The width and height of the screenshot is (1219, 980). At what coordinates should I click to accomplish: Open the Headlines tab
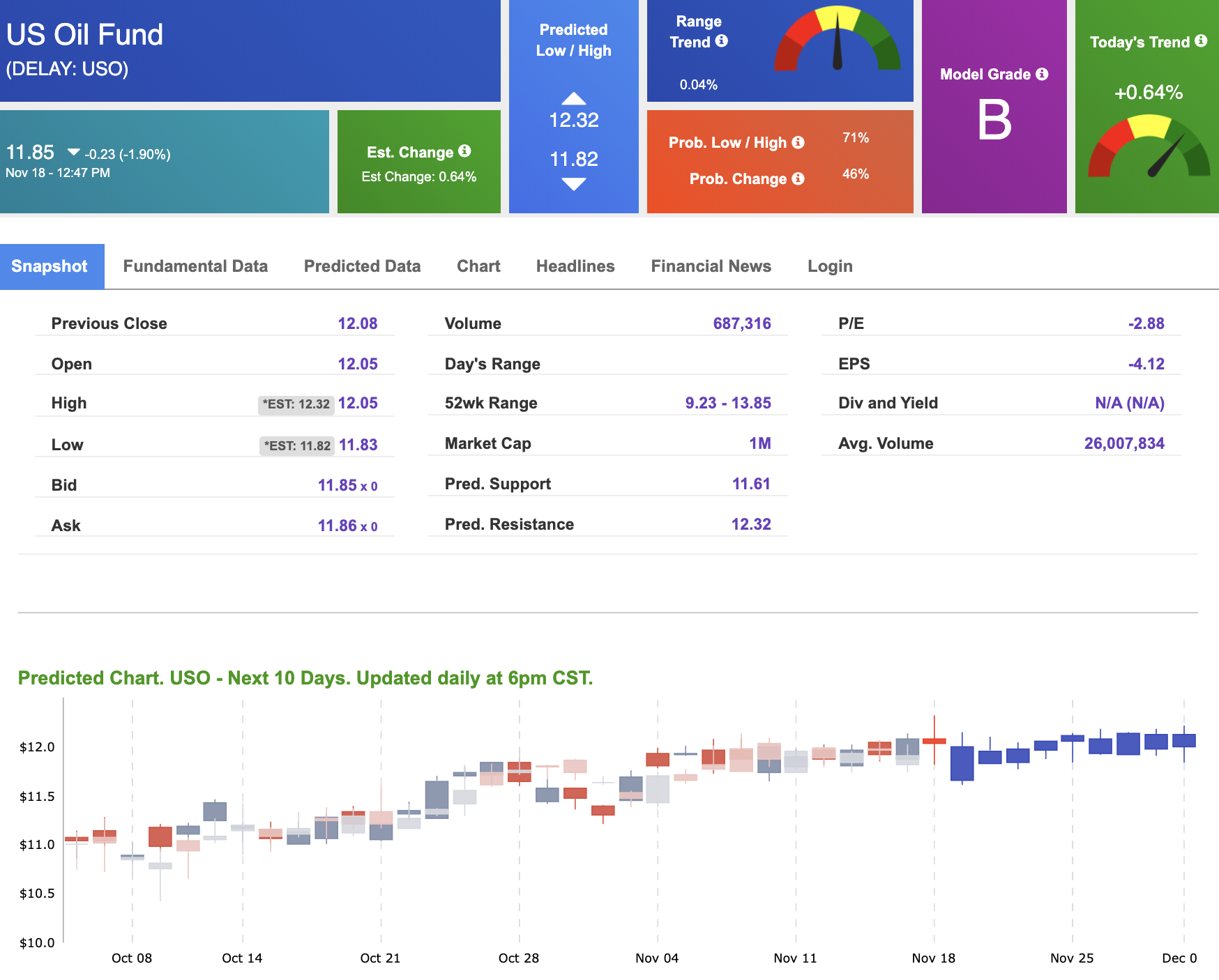click(575, 266)
